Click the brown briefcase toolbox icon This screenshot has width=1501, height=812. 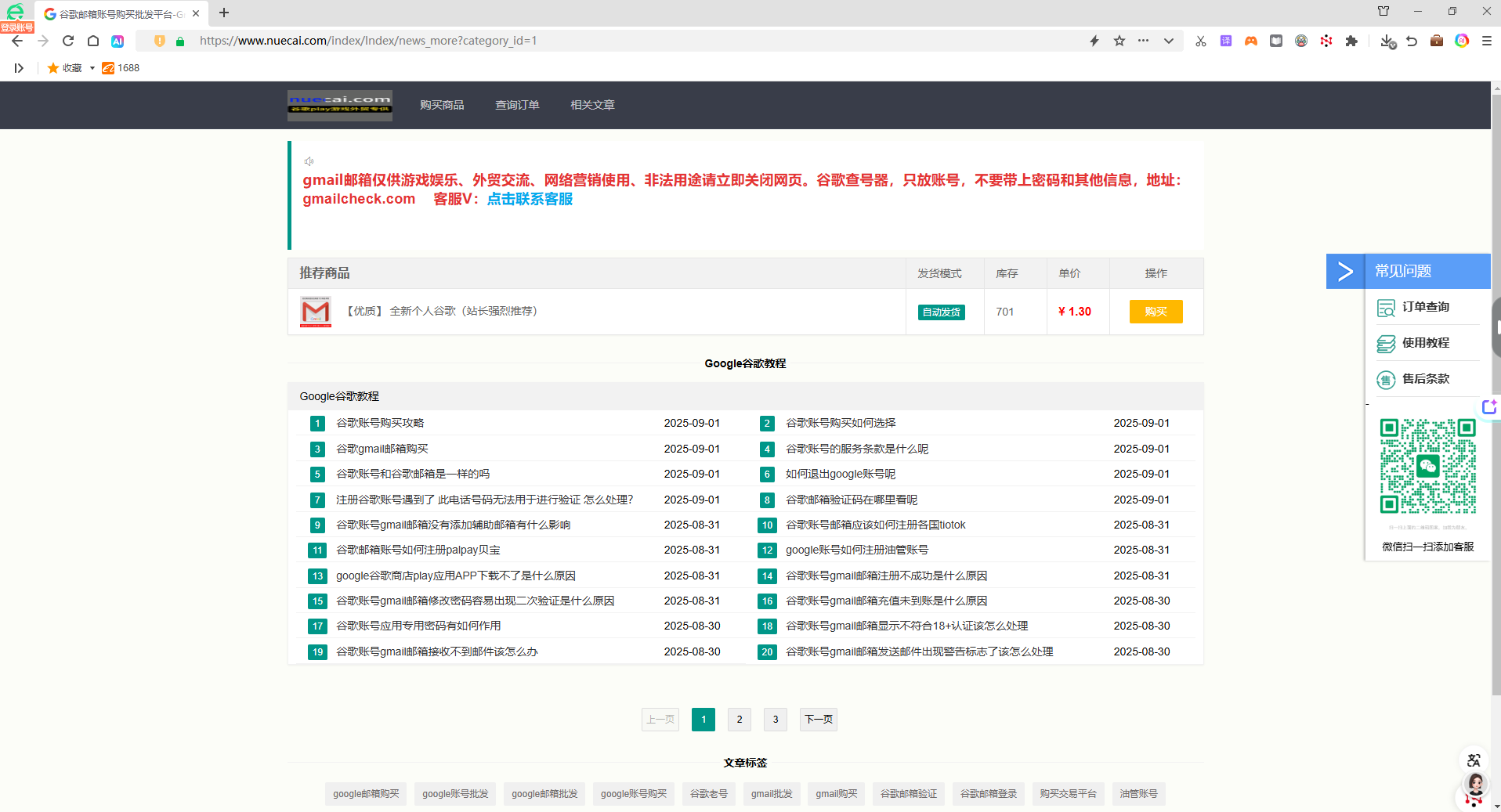(1436, 41)
